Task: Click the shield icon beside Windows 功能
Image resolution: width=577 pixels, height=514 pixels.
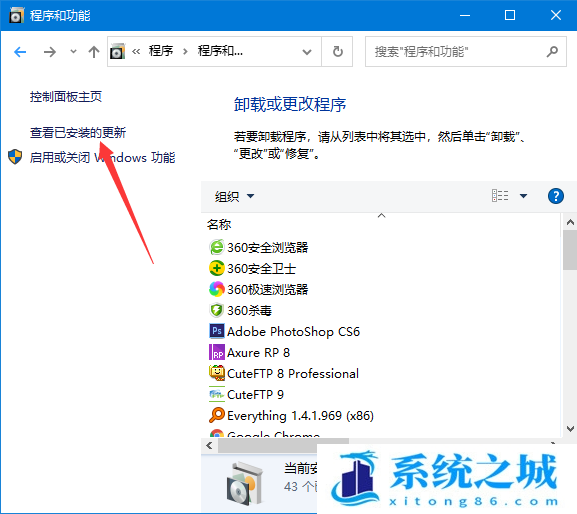Action: click(15, 157)
